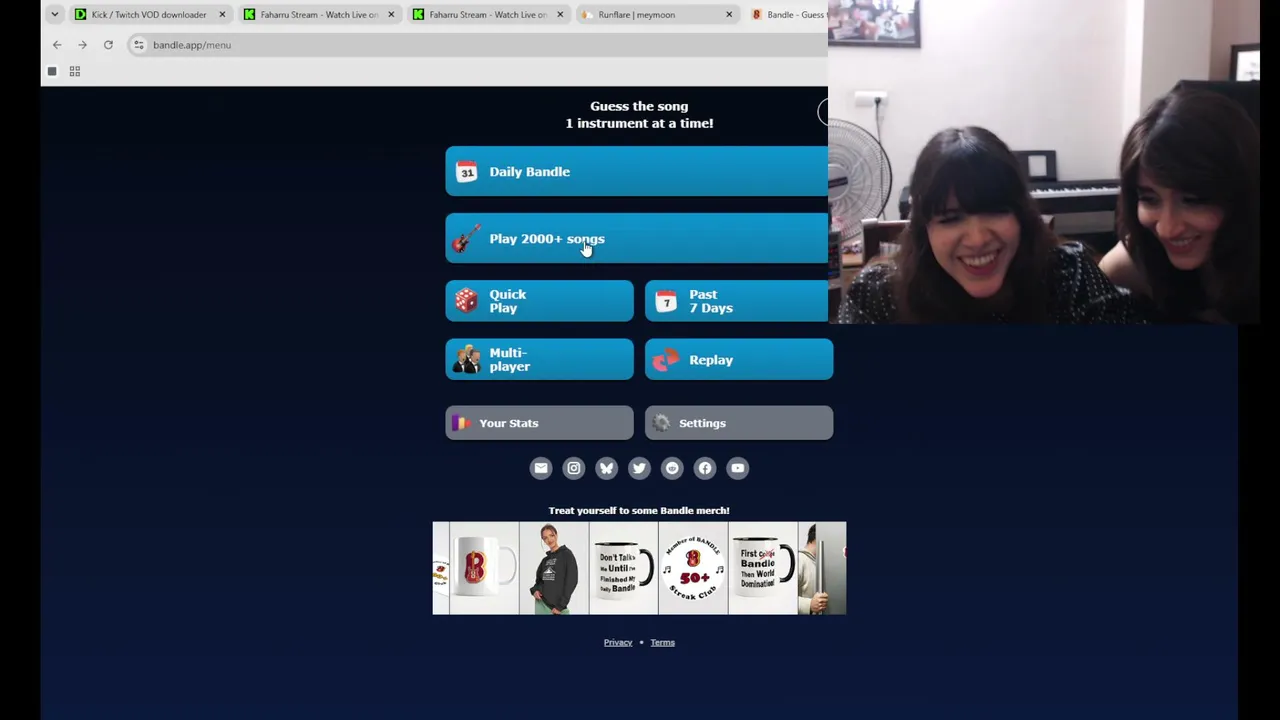
Task: Open the apps grid icon in bookmarks bar
Action: [x=75, y=71]
